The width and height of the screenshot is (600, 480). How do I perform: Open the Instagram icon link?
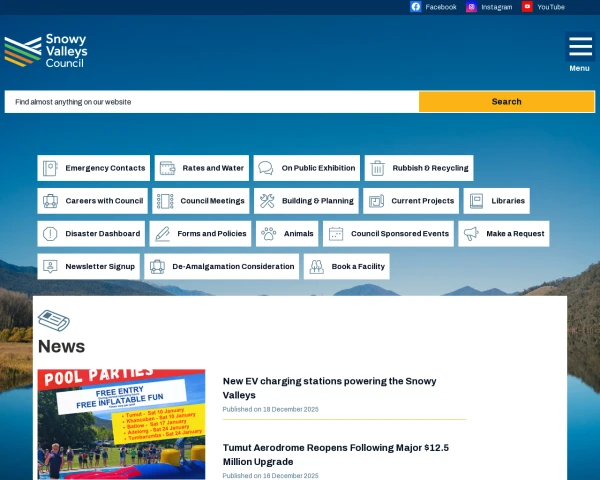[471, 7]
